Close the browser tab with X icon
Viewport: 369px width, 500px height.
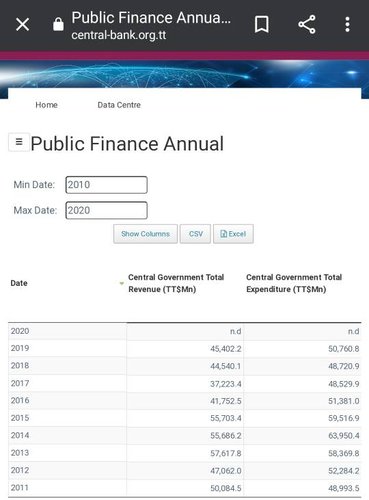click(x=22, y=24)
